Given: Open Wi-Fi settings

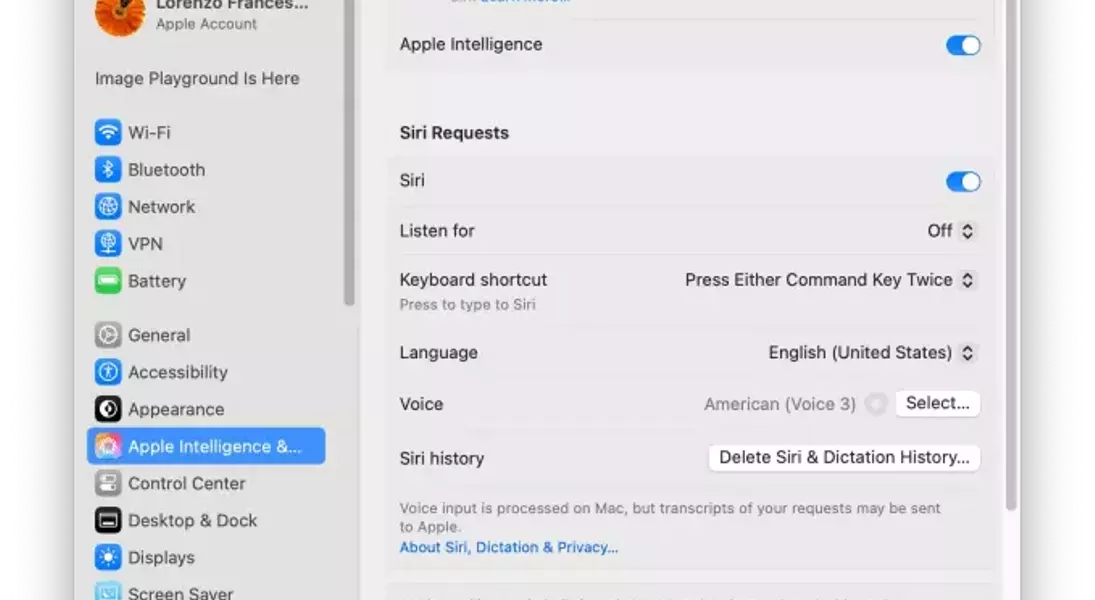Looking at the screenshot, I should [206, 132].
